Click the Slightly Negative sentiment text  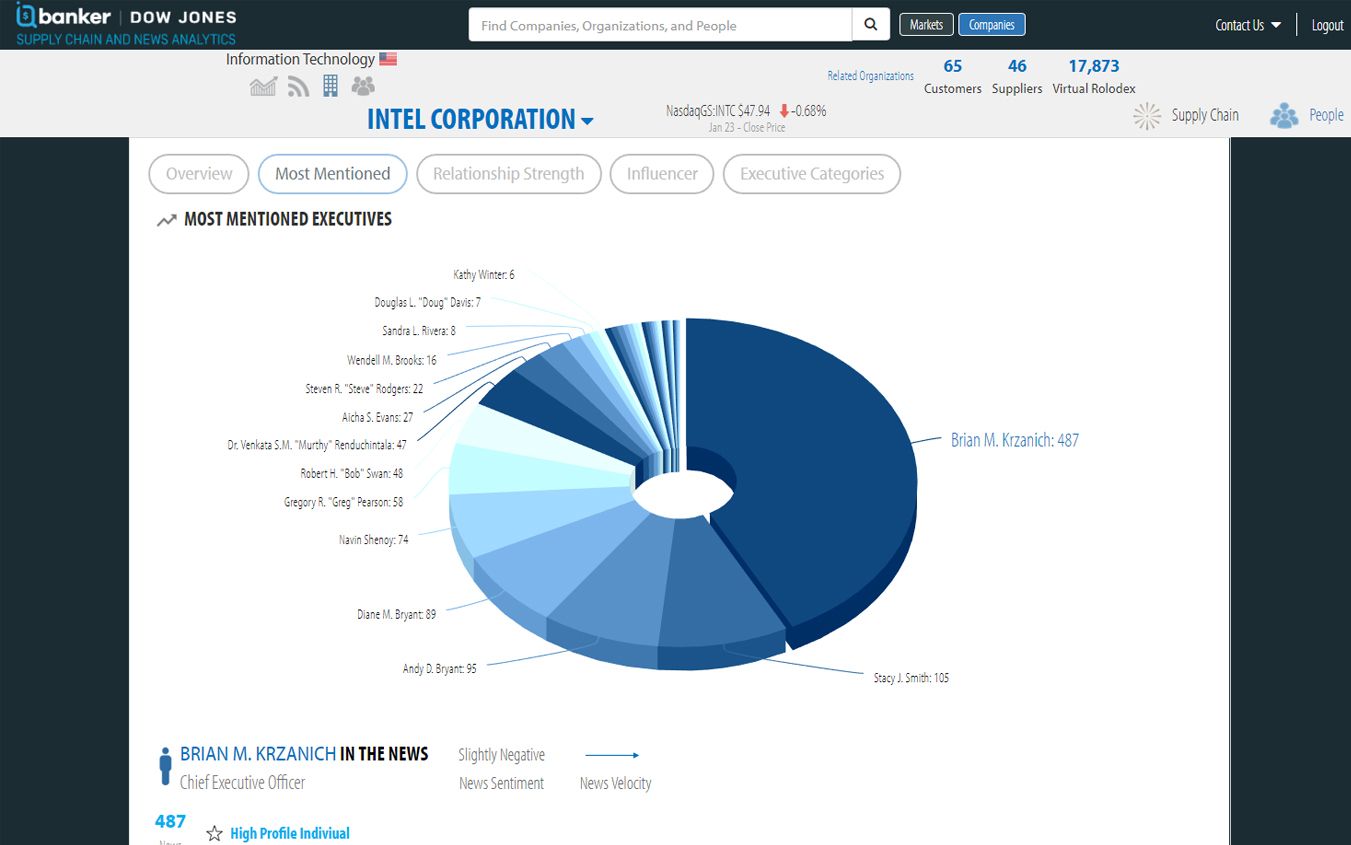pos(502,755)
